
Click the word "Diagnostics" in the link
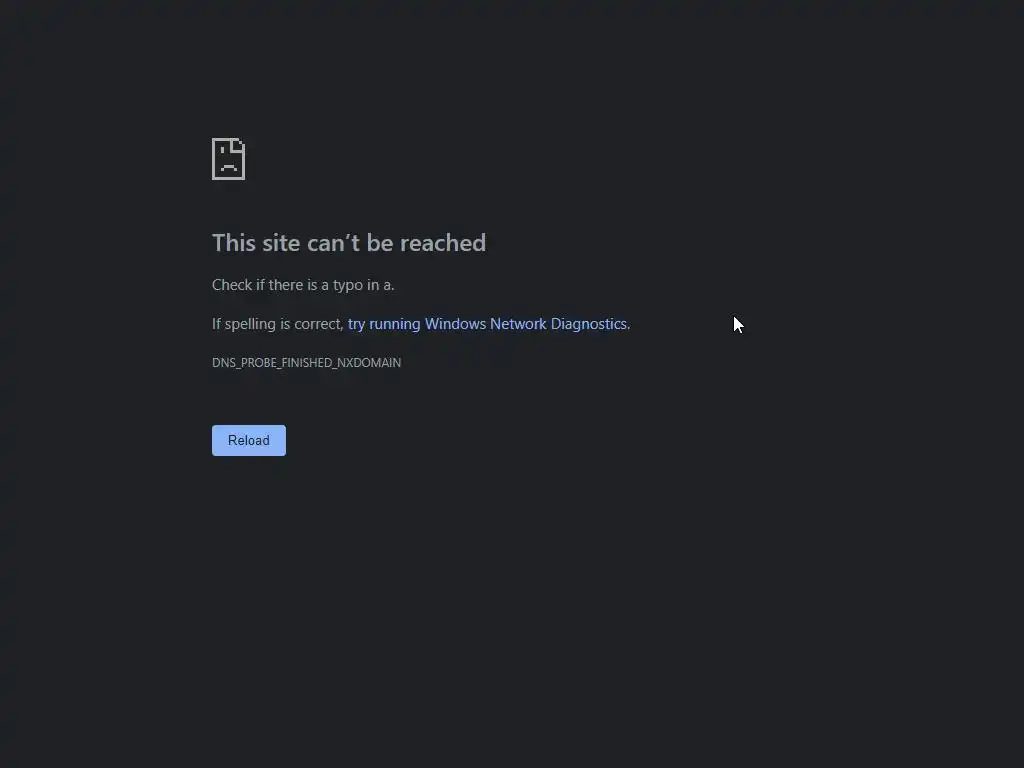[x=588, y=324]
